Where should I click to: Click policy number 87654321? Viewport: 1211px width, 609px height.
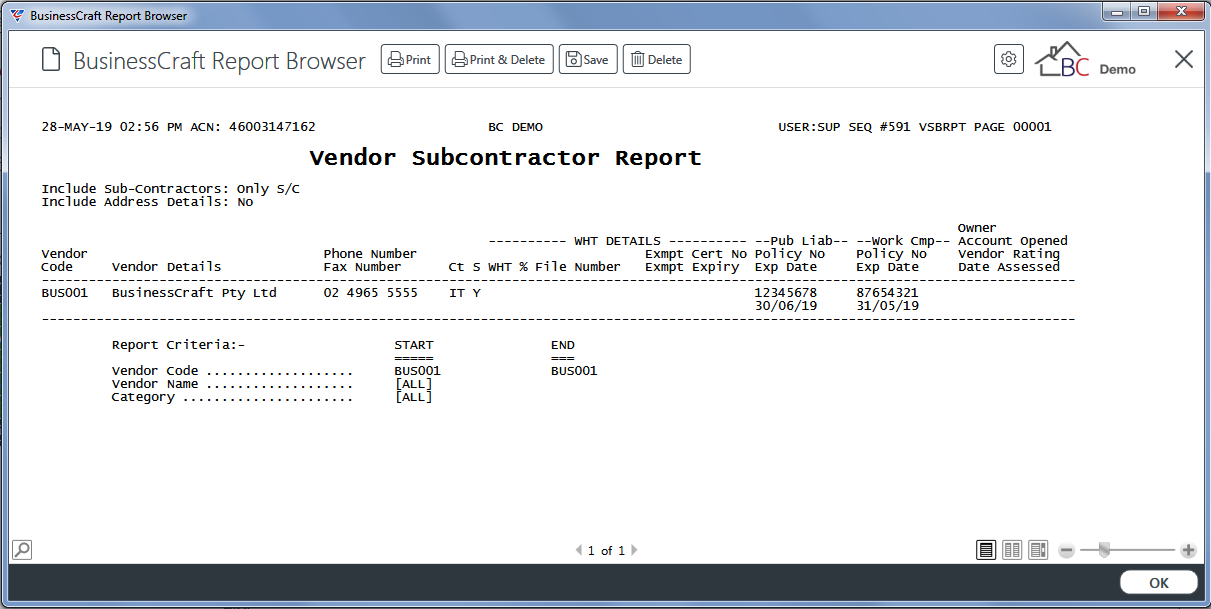click(887, 293)
